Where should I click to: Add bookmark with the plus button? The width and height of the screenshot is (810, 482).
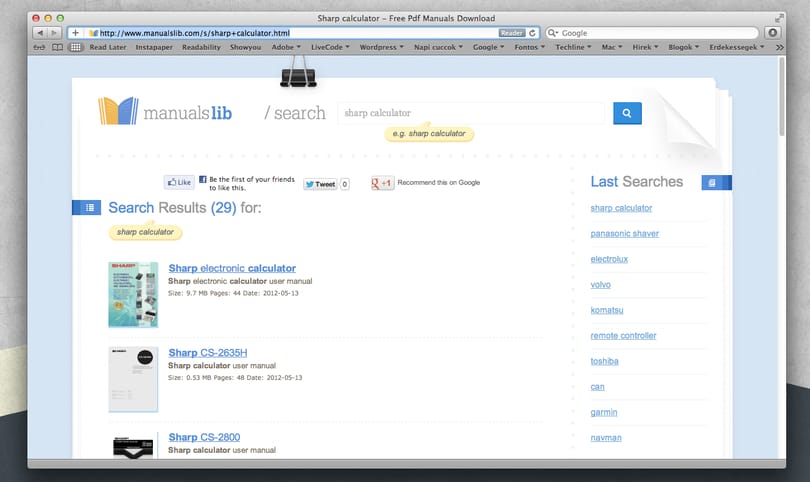click(x=75, y=33)
